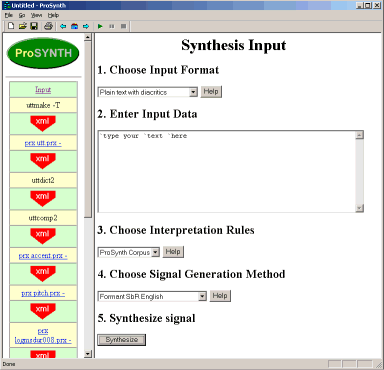Create a new document from the toolbar
The height and width of the screenshot is (370, 384).
click(x=11, y=26)
